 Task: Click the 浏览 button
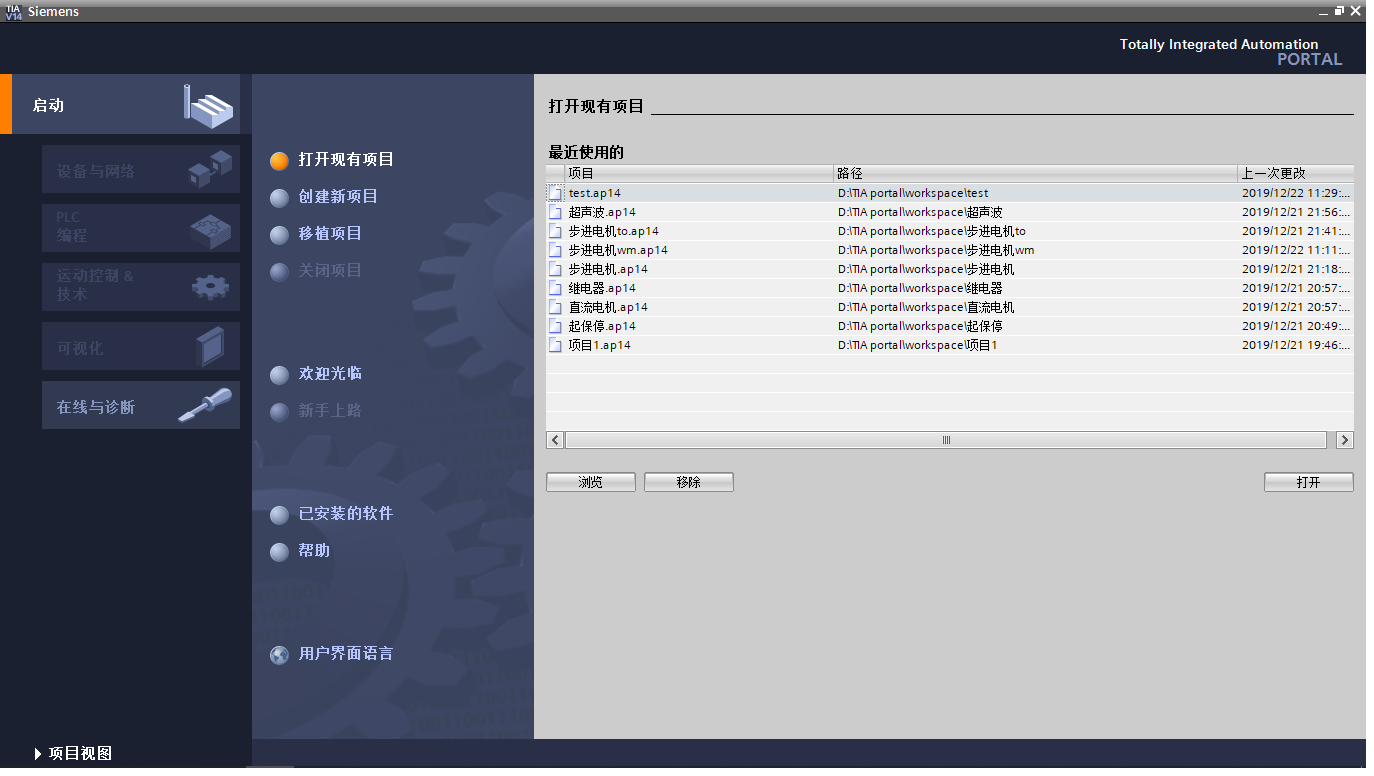(x=591, y=482)
